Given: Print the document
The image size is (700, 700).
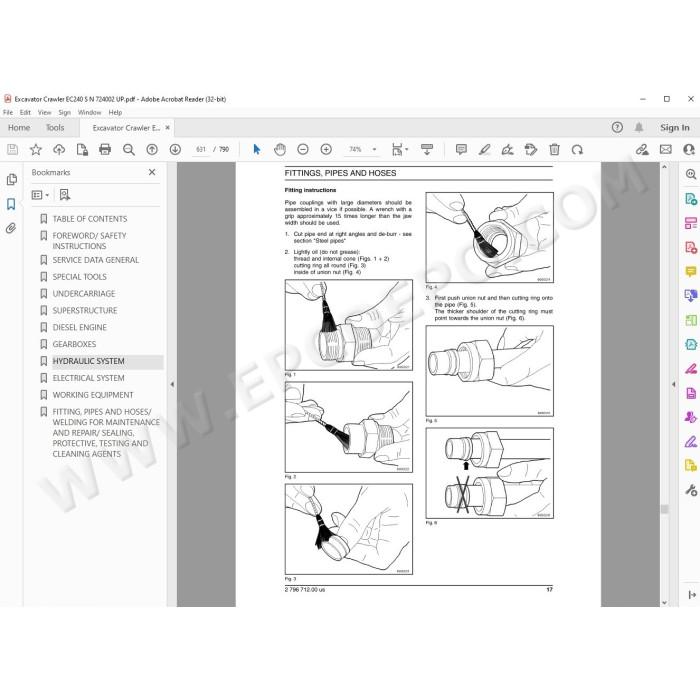Looking at the screenshot, I should point(105,150).
